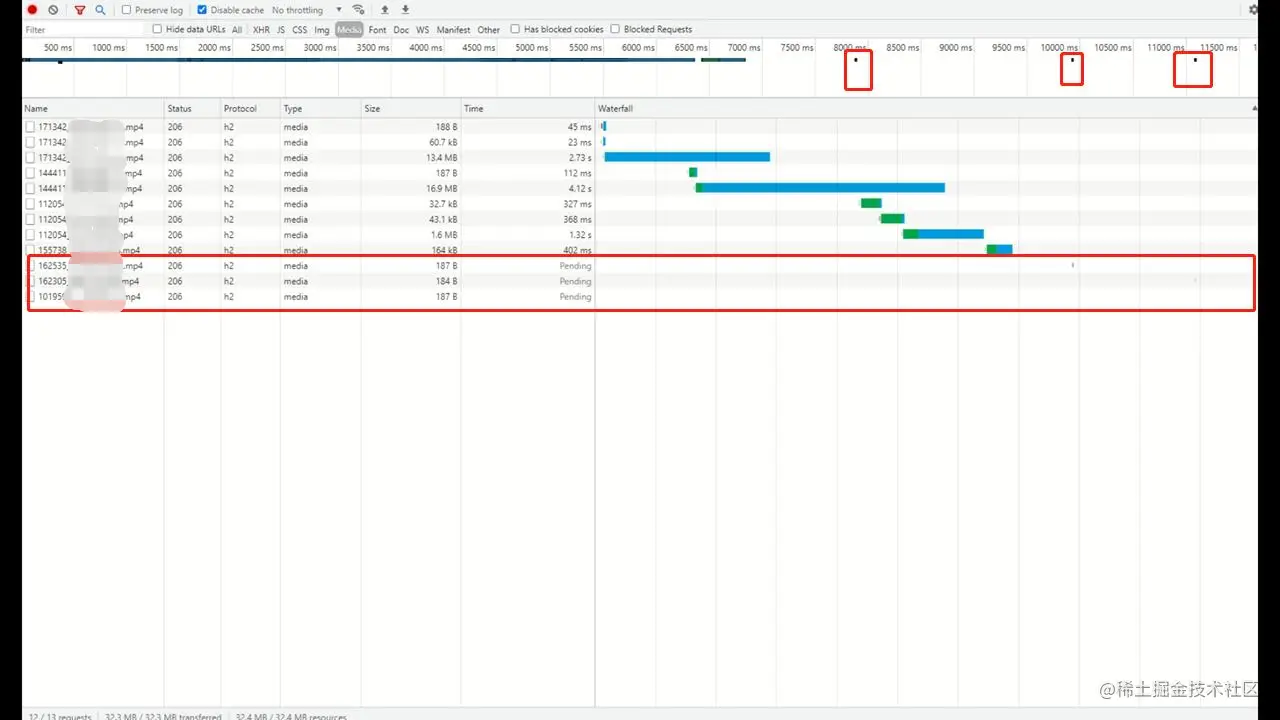The width and height of the screenshot is (1280, 720).
Task: Sort requests by Status column
Action: pos(192,108)
